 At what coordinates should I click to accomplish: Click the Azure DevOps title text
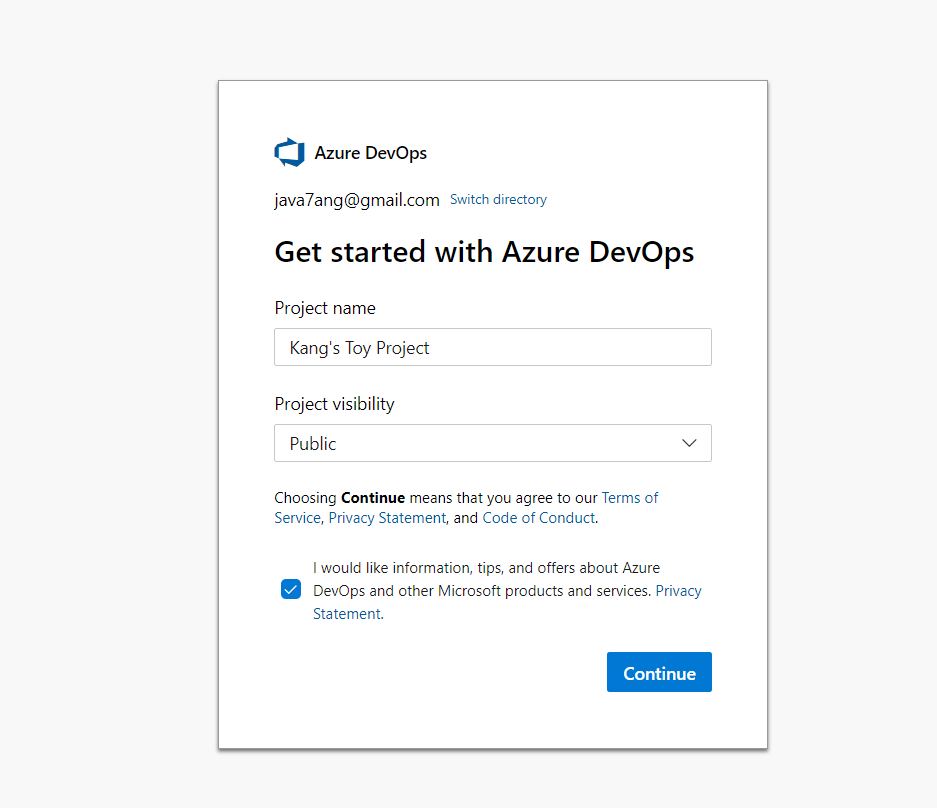click(370, 154)
